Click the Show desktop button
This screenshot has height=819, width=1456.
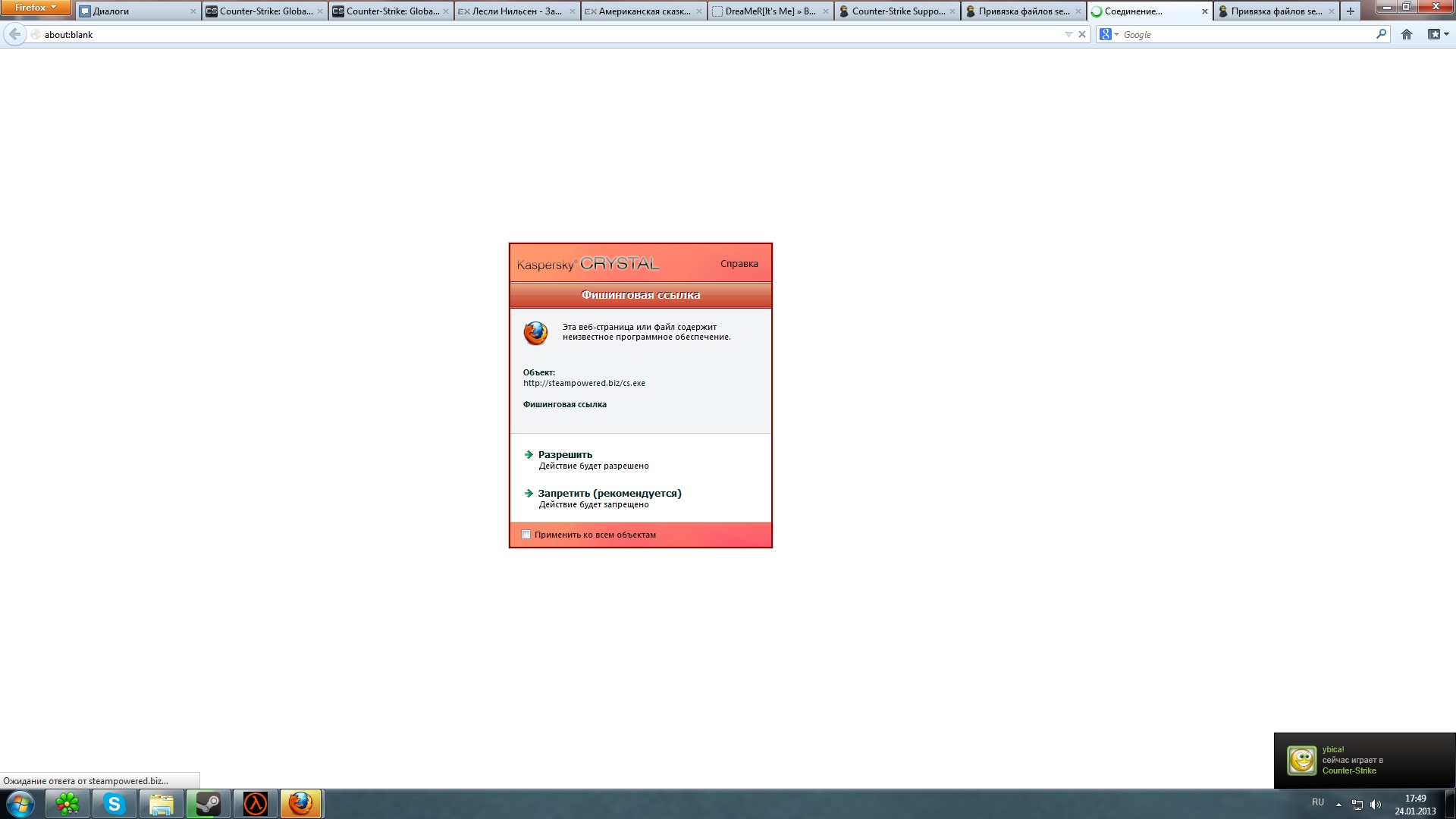[x=1450, y=804]
